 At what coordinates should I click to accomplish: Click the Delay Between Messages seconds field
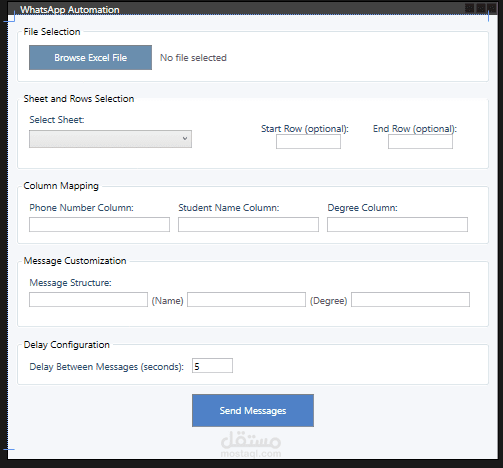212,366
